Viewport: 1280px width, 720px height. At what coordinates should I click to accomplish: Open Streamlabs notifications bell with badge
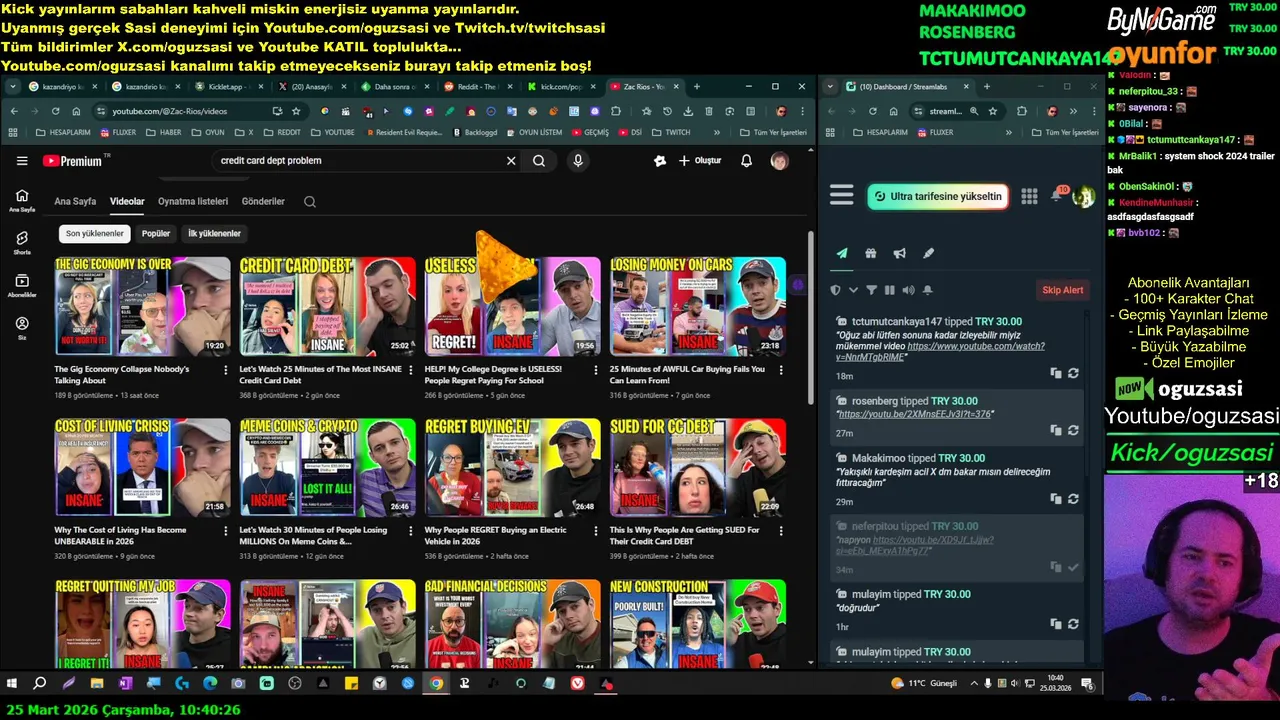click(x=1057, y=194)
